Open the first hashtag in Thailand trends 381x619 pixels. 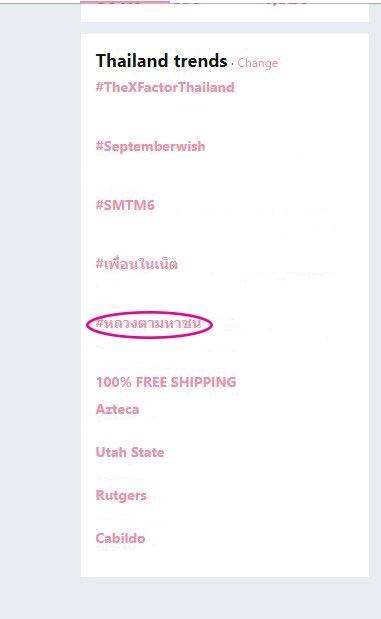click(165, 87)
